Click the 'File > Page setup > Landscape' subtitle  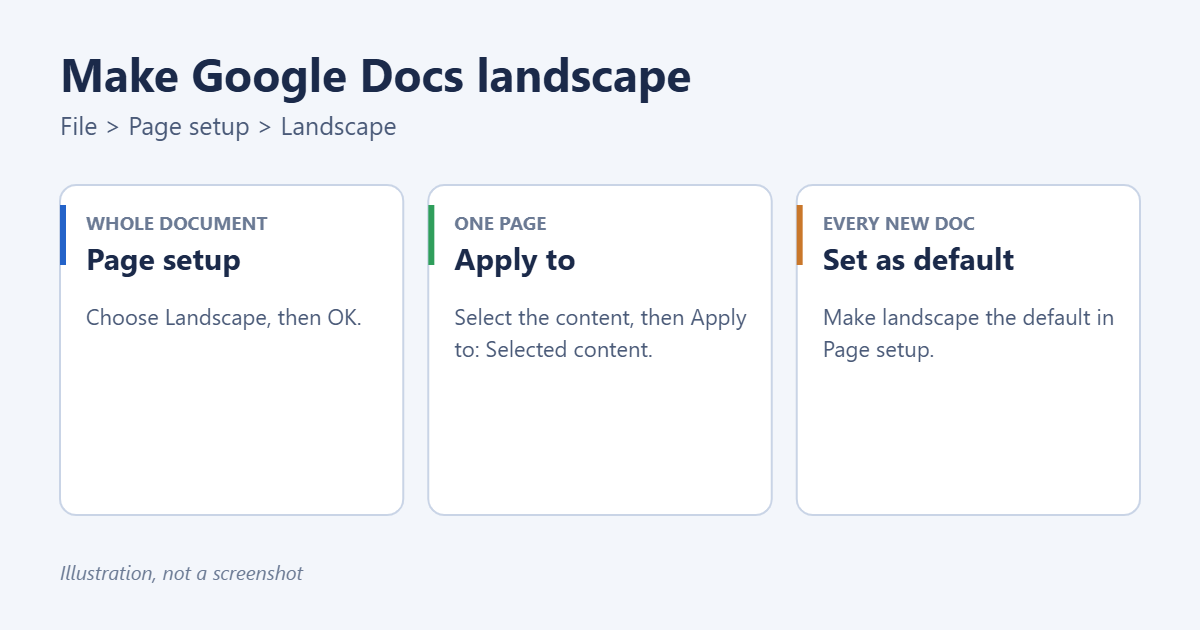[x=228, y=127]
